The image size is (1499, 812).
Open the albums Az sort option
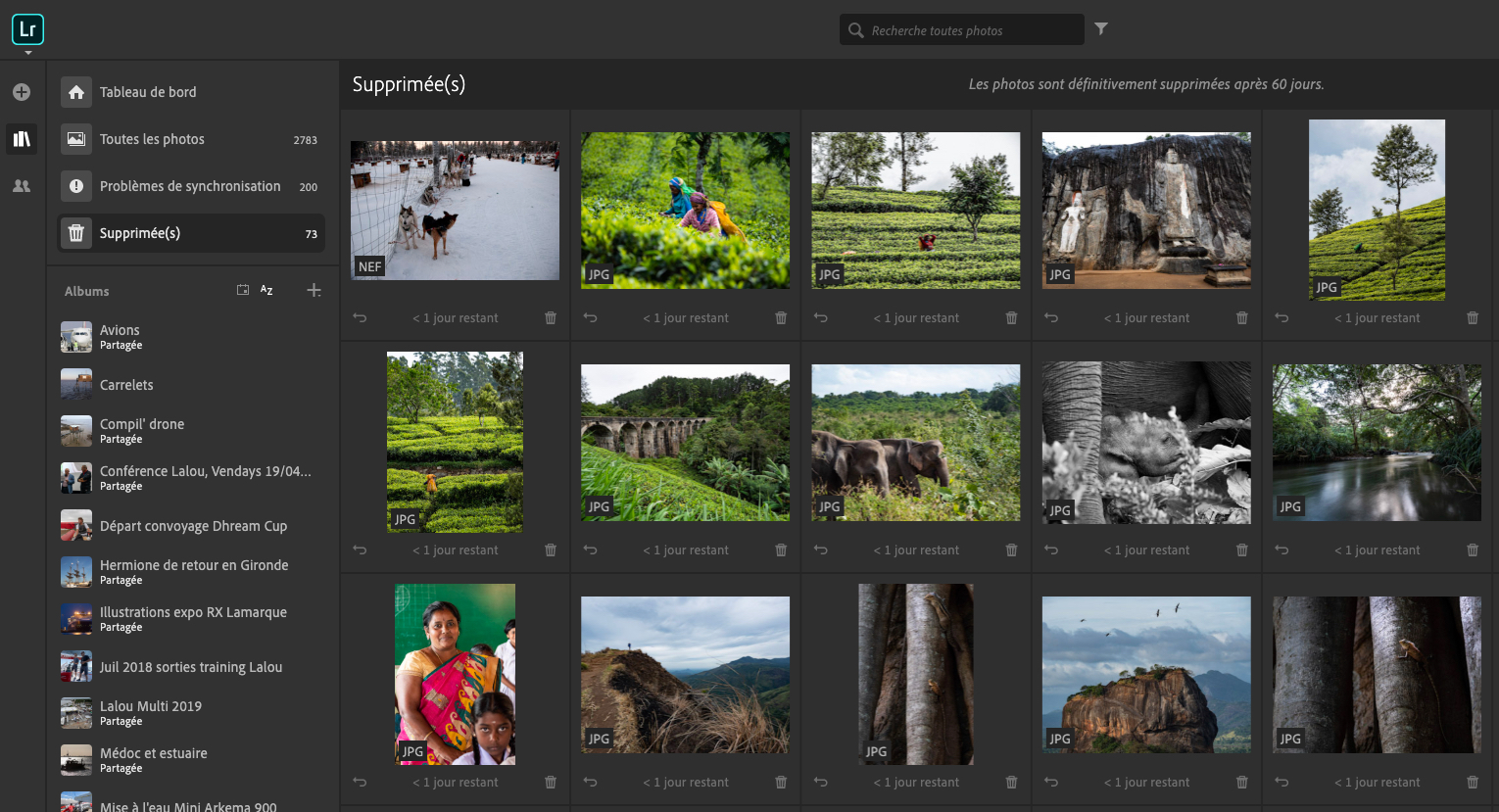point(266,290)
